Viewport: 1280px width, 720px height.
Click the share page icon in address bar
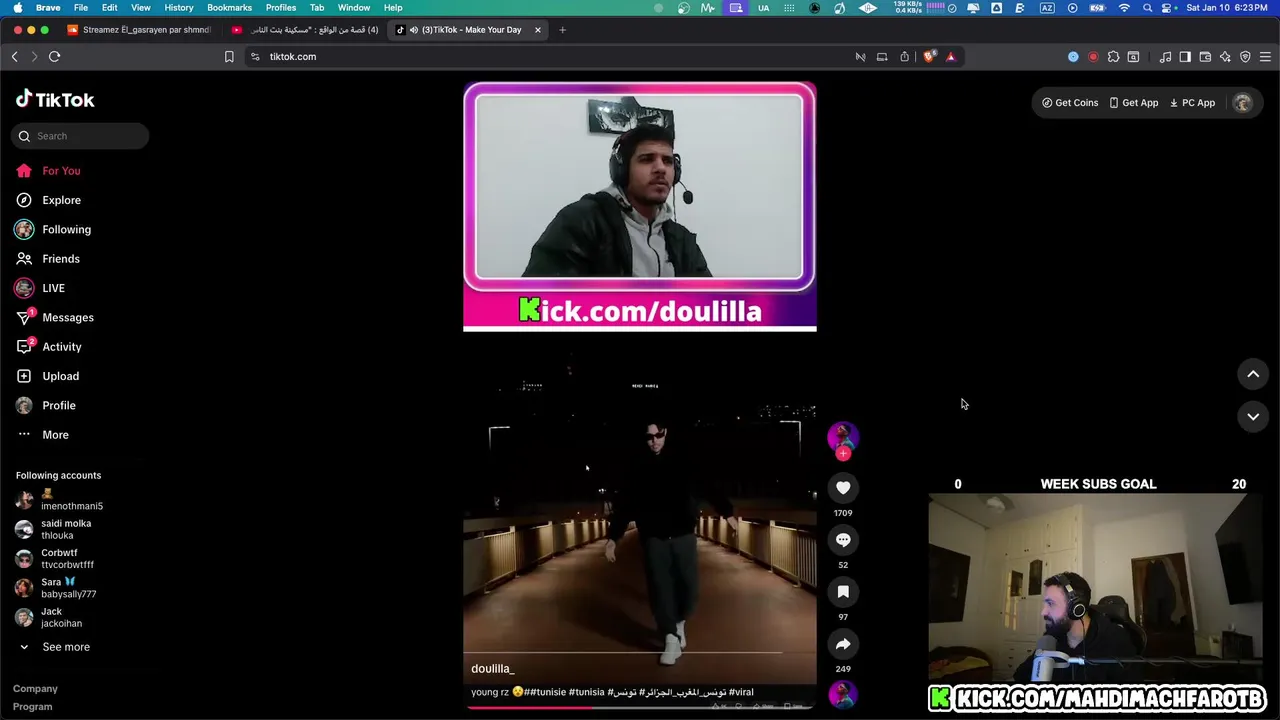905,57
